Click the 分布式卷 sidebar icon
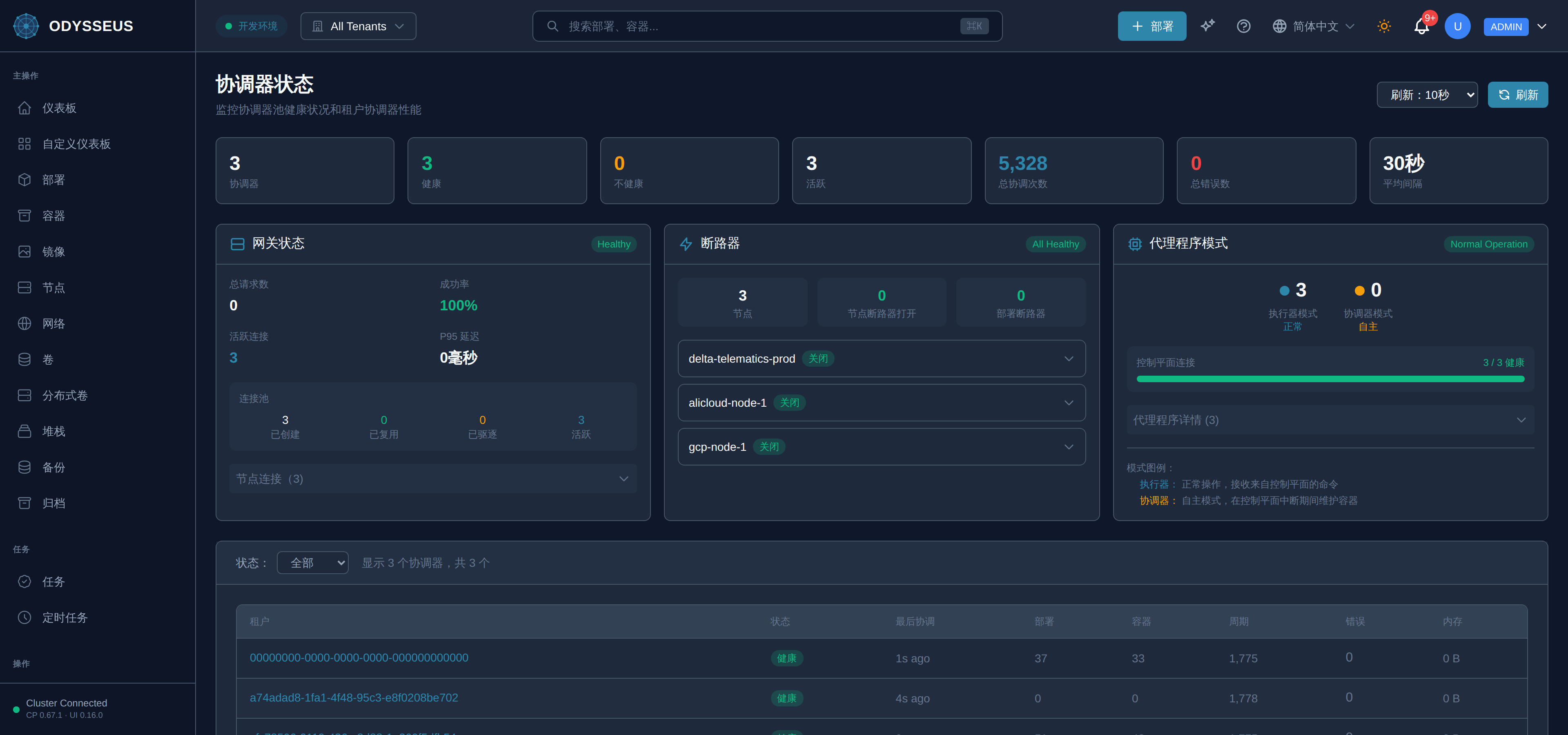 tap(24, 395)
